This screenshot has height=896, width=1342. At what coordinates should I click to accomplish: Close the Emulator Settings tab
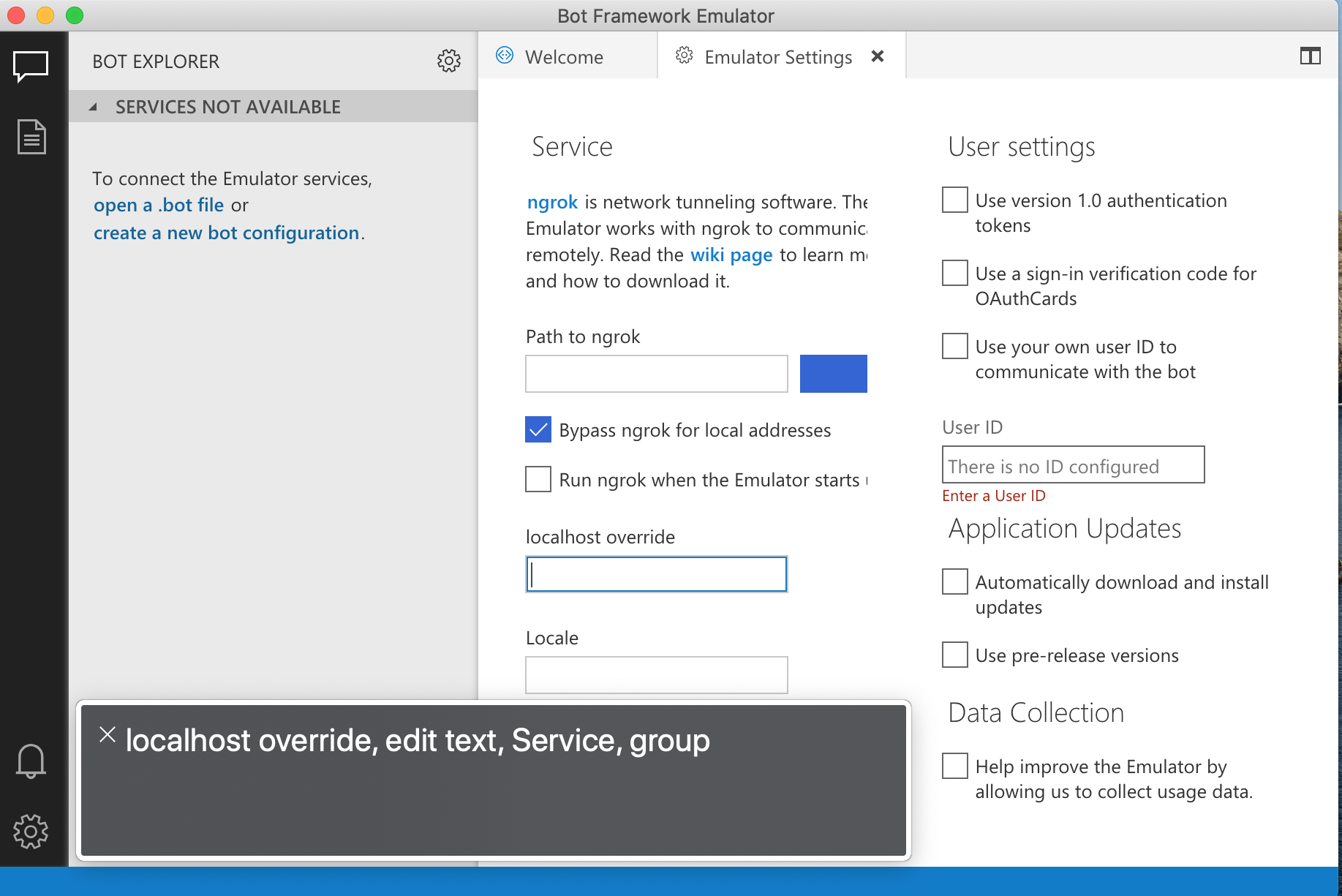click(x=878, y=56)
